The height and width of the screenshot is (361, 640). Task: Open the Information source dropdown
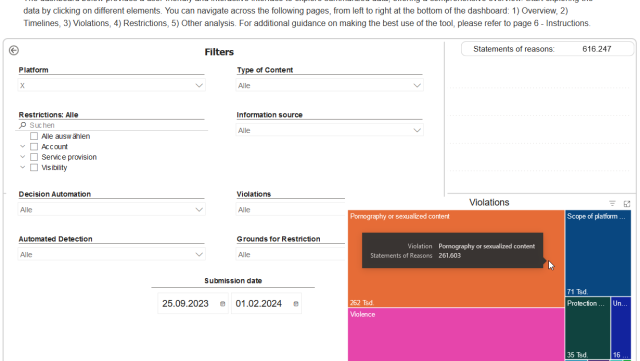(x=329, y=130)
